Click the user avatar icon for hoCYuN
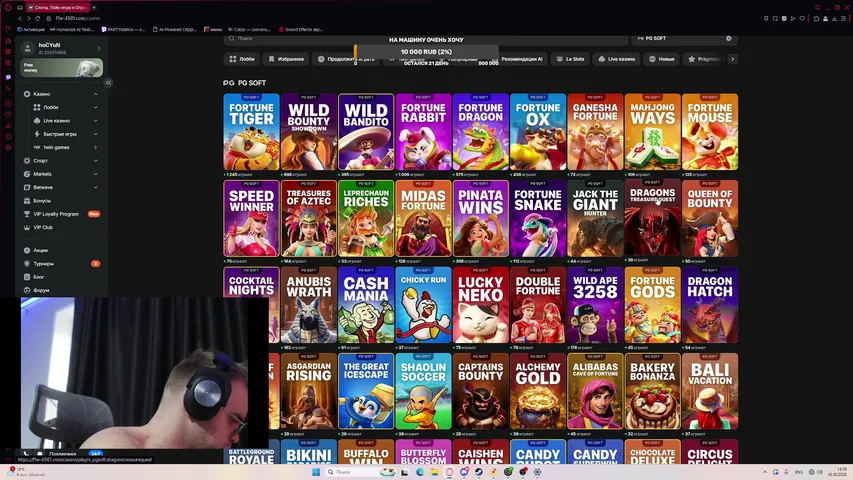This screenshot has height=480, width=853. click(x=27, y=48)
